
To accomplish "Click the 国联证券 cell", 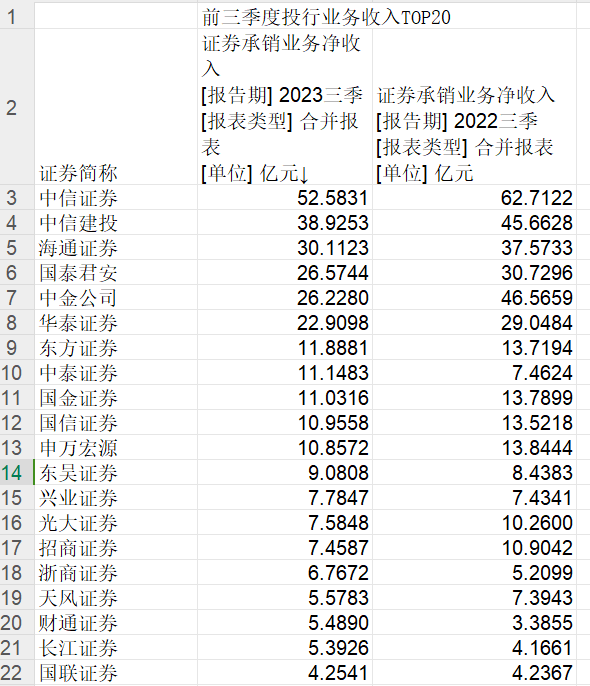I will 116,672.
